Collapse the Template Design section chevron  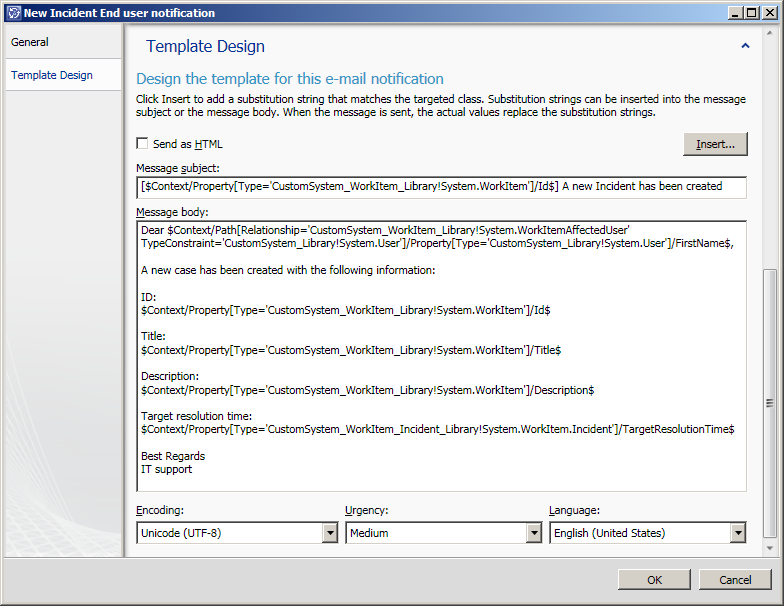coord(745,46)
